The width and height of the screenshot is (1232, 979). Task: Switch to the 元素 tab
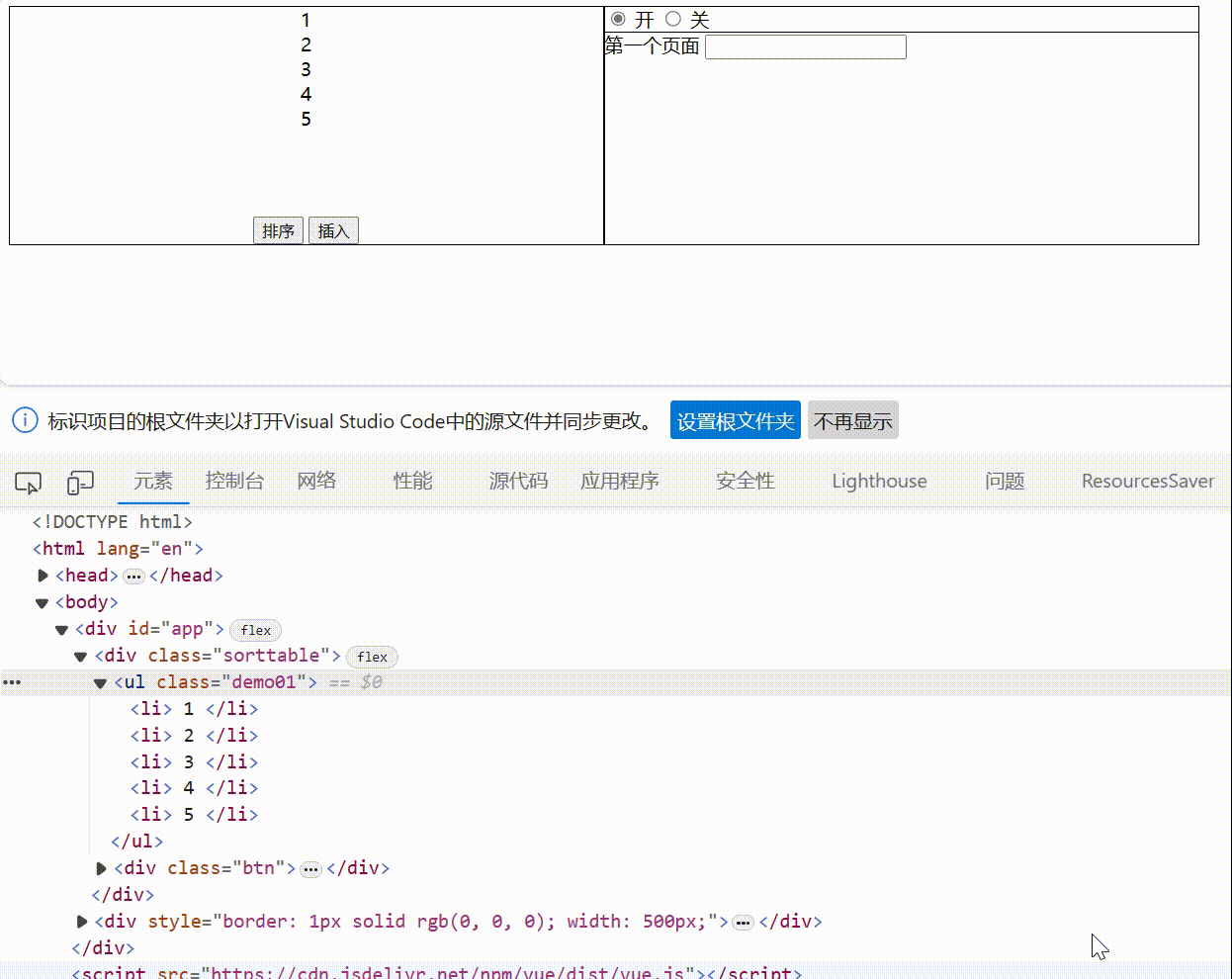point(153,481)
